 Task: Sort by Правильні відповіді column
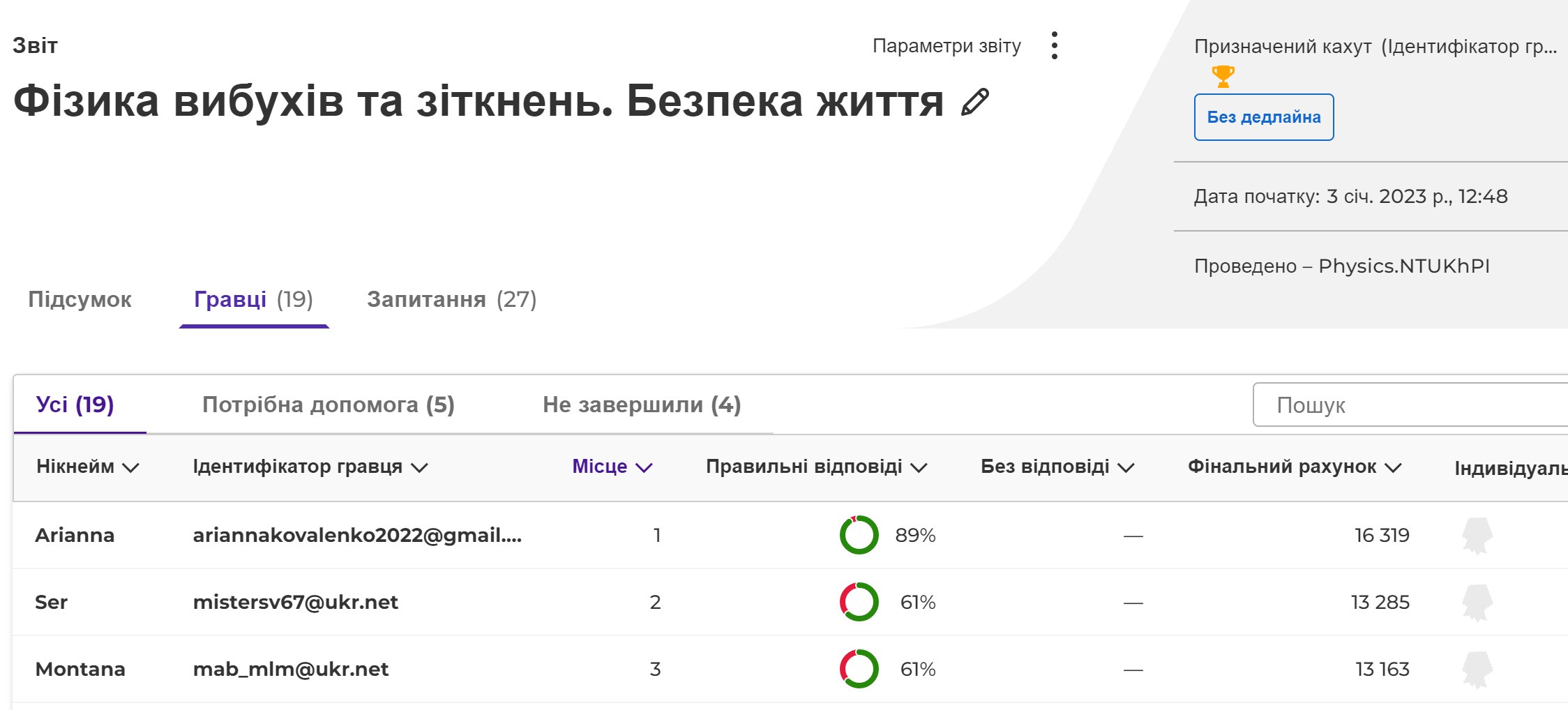(817, 467)
